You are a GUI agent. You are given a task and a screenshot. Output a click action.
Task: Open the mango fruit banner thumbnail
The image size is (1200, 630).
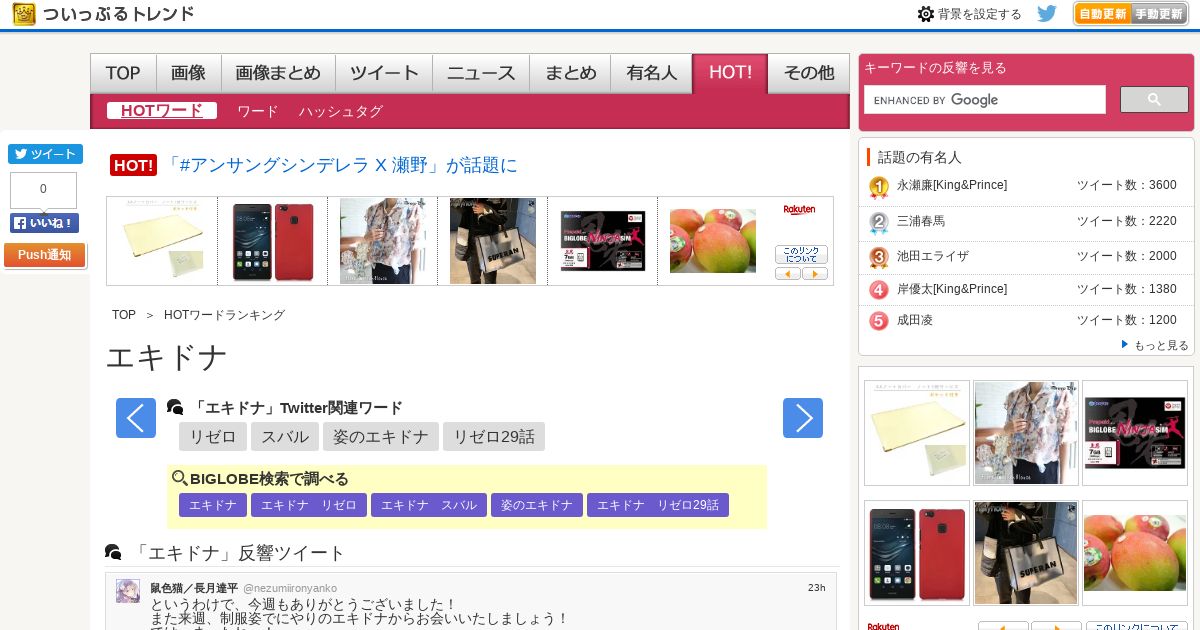click(x=713, y=241)
